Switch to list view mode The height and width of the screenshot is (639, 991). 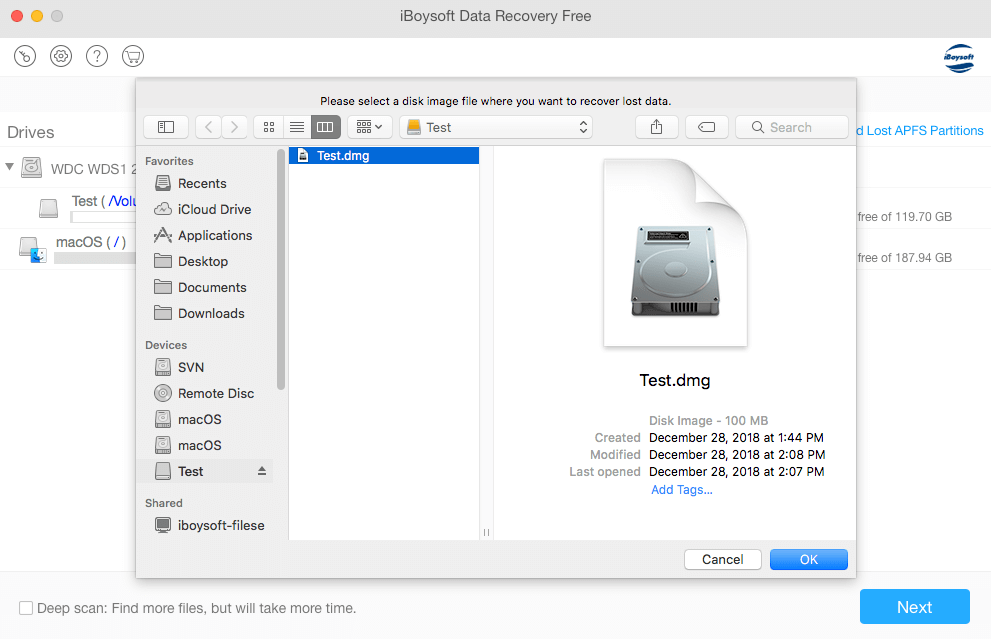[x=296, y=127]
